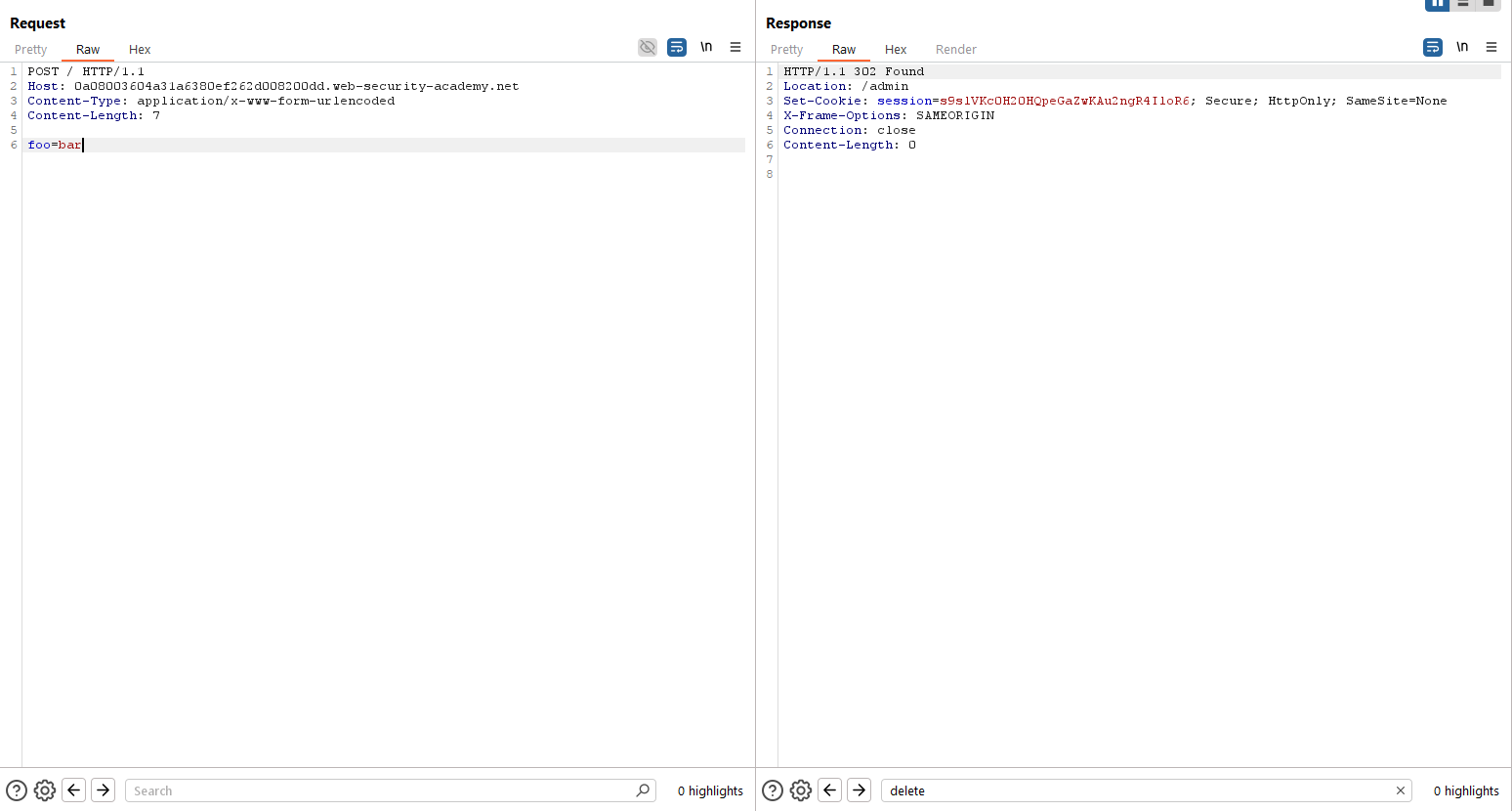The image size is (1512, 811).
Task: Go to previous match in Response search
Action: [x=830, y=790]
